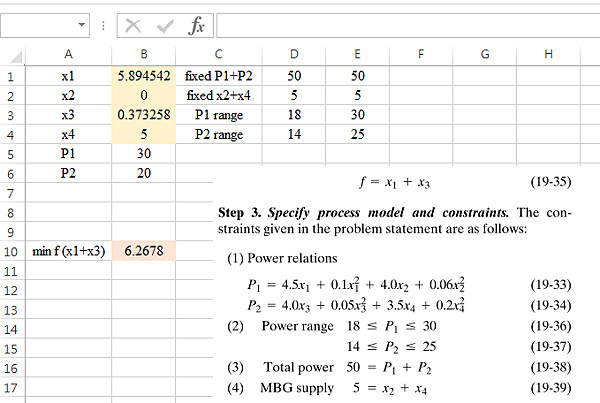Select row 17 header

[11, 388]
